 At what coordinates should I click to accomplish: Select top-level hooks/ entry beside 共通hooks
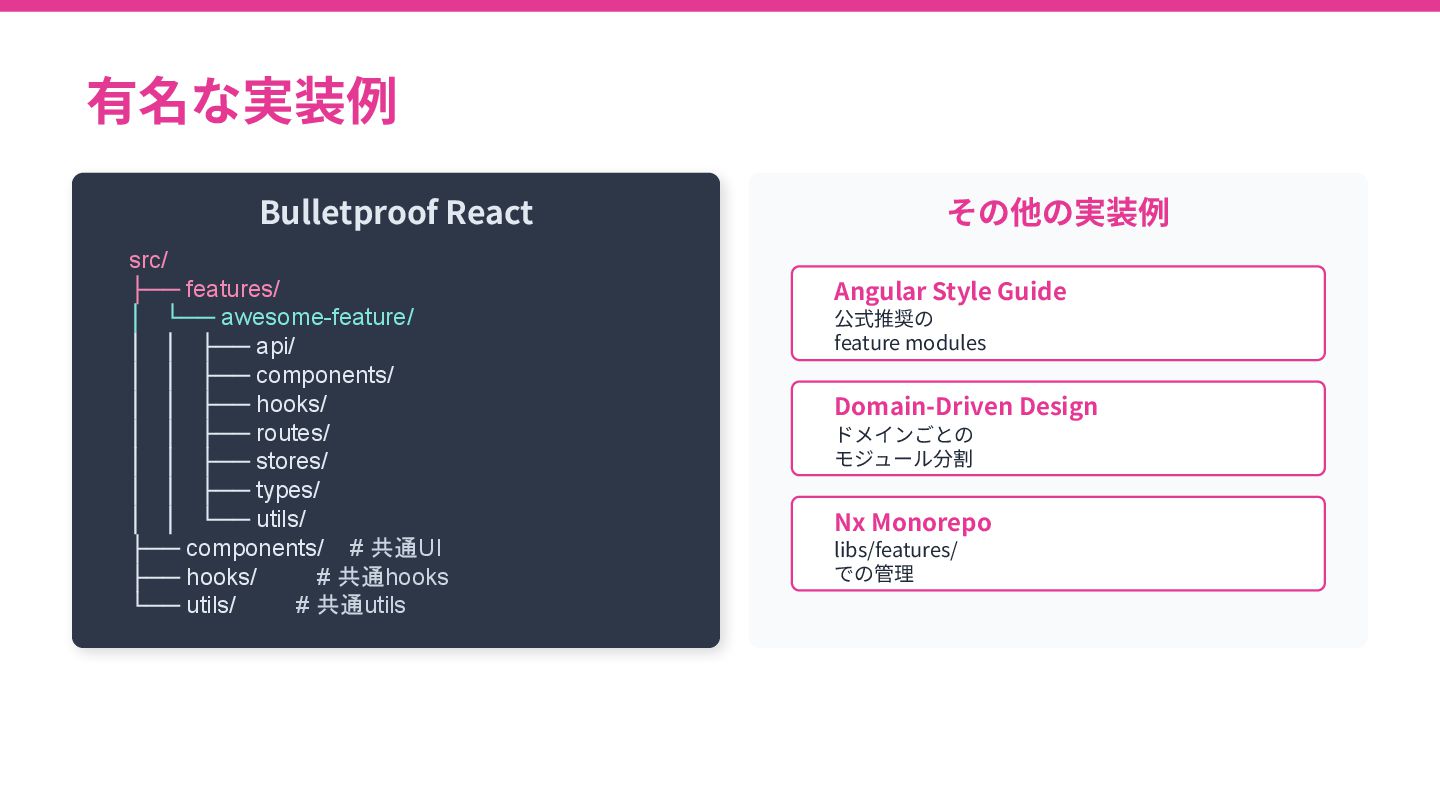click(x=221, y=577)
